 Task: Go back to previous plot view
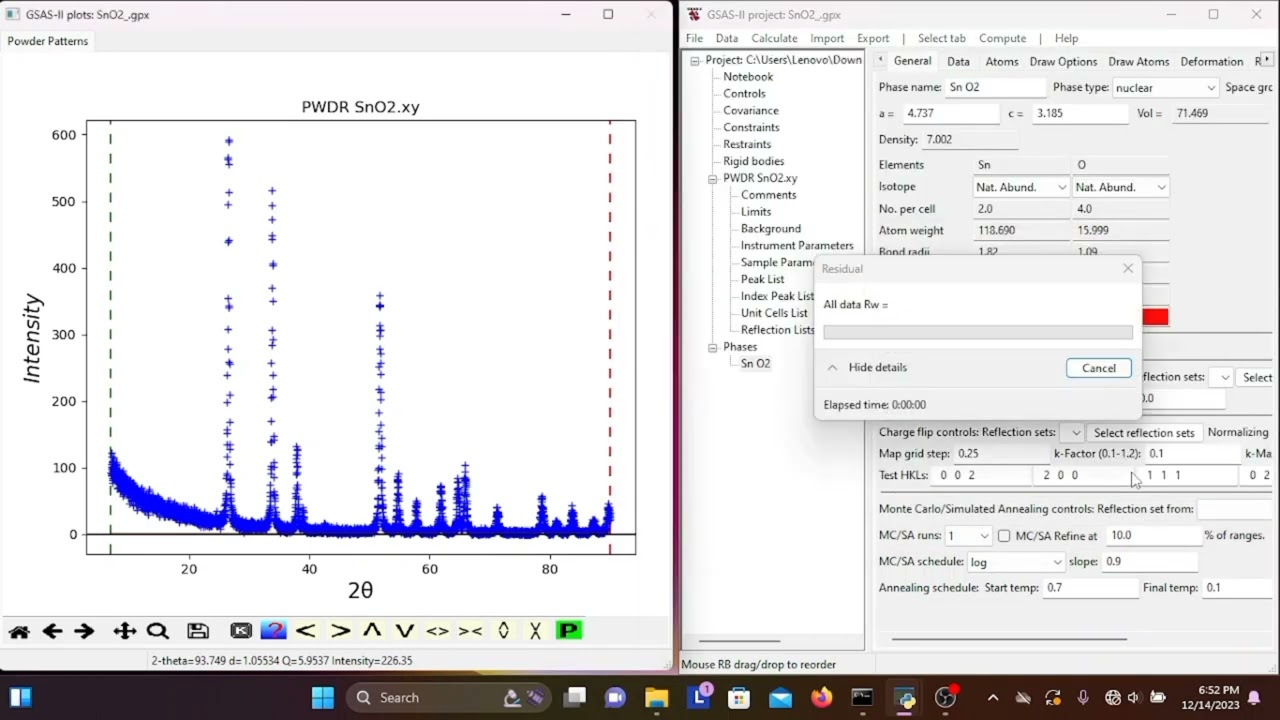pyautogui.click(x=52, y=631)
